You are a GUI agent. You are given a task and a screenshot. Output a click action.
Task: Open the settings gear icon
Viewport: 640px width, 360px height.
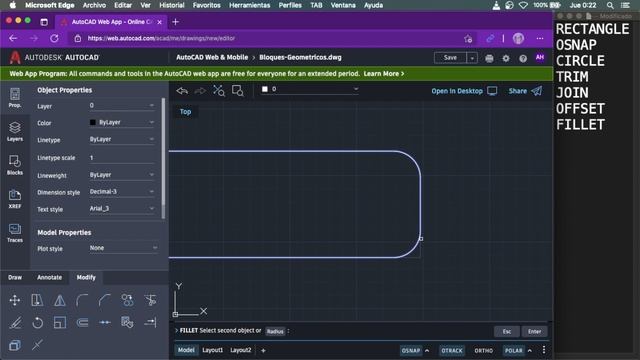coord(506,58)
